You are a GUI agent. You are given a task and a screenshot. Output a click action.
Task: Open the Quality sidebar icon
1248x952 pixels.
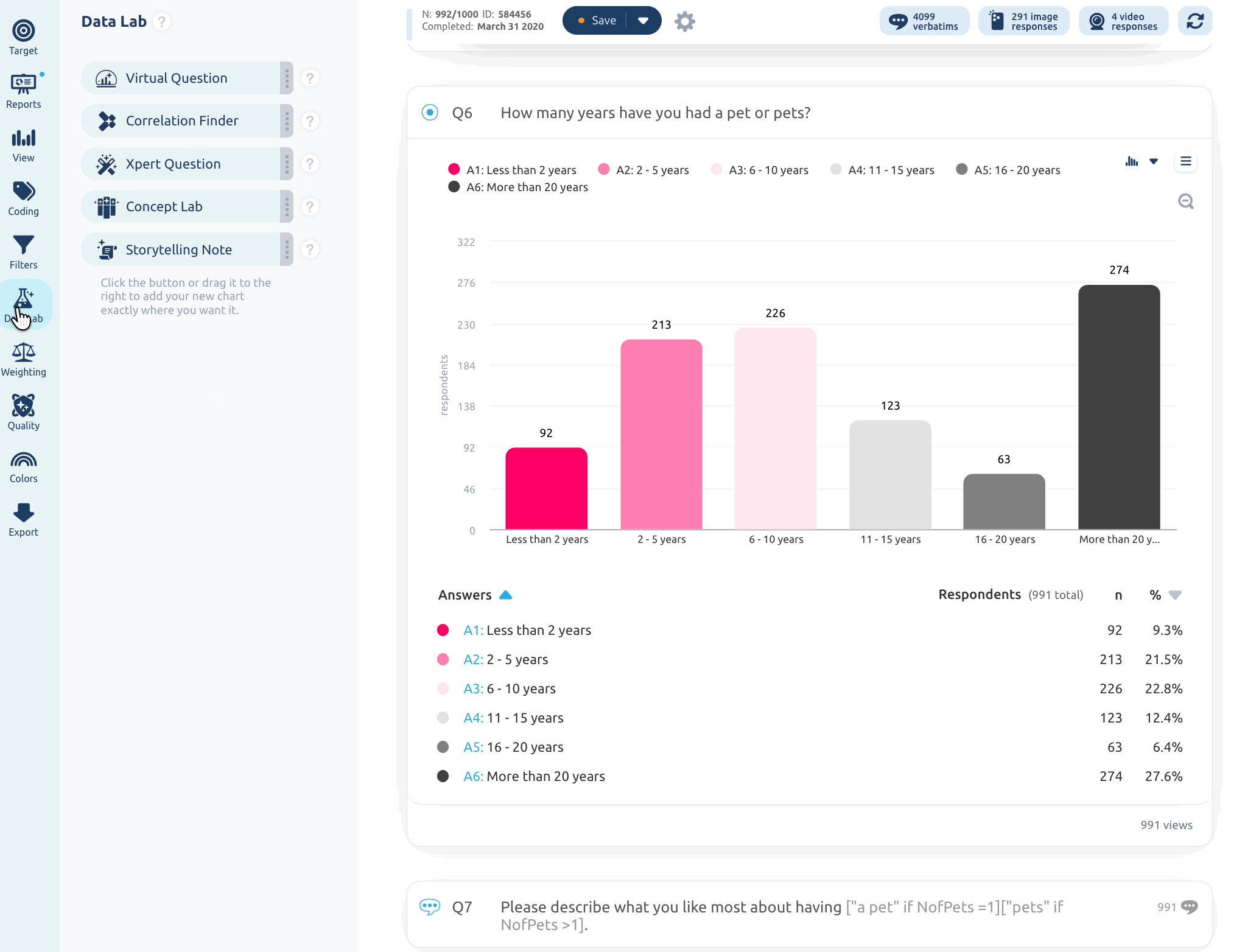click(x=23, y=413)
